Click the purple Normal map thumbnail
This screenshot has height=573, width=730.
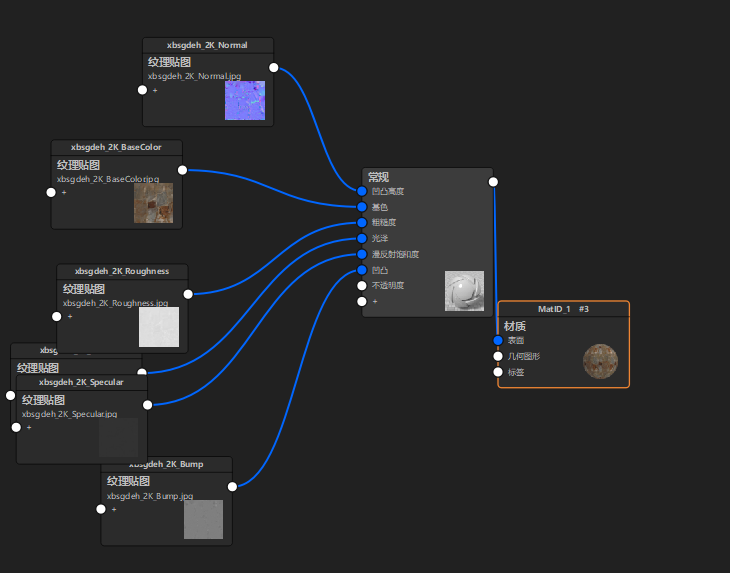(x=244, y=101)
